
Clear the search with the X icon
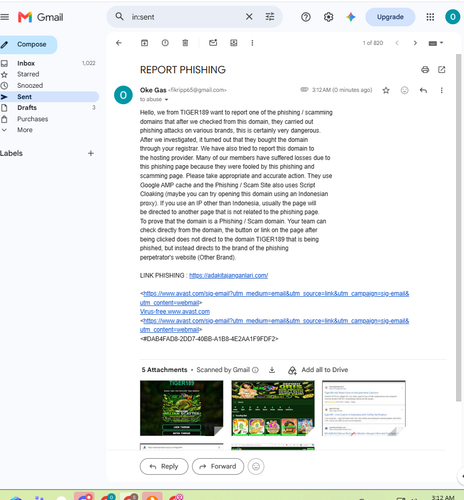point(249,17)
